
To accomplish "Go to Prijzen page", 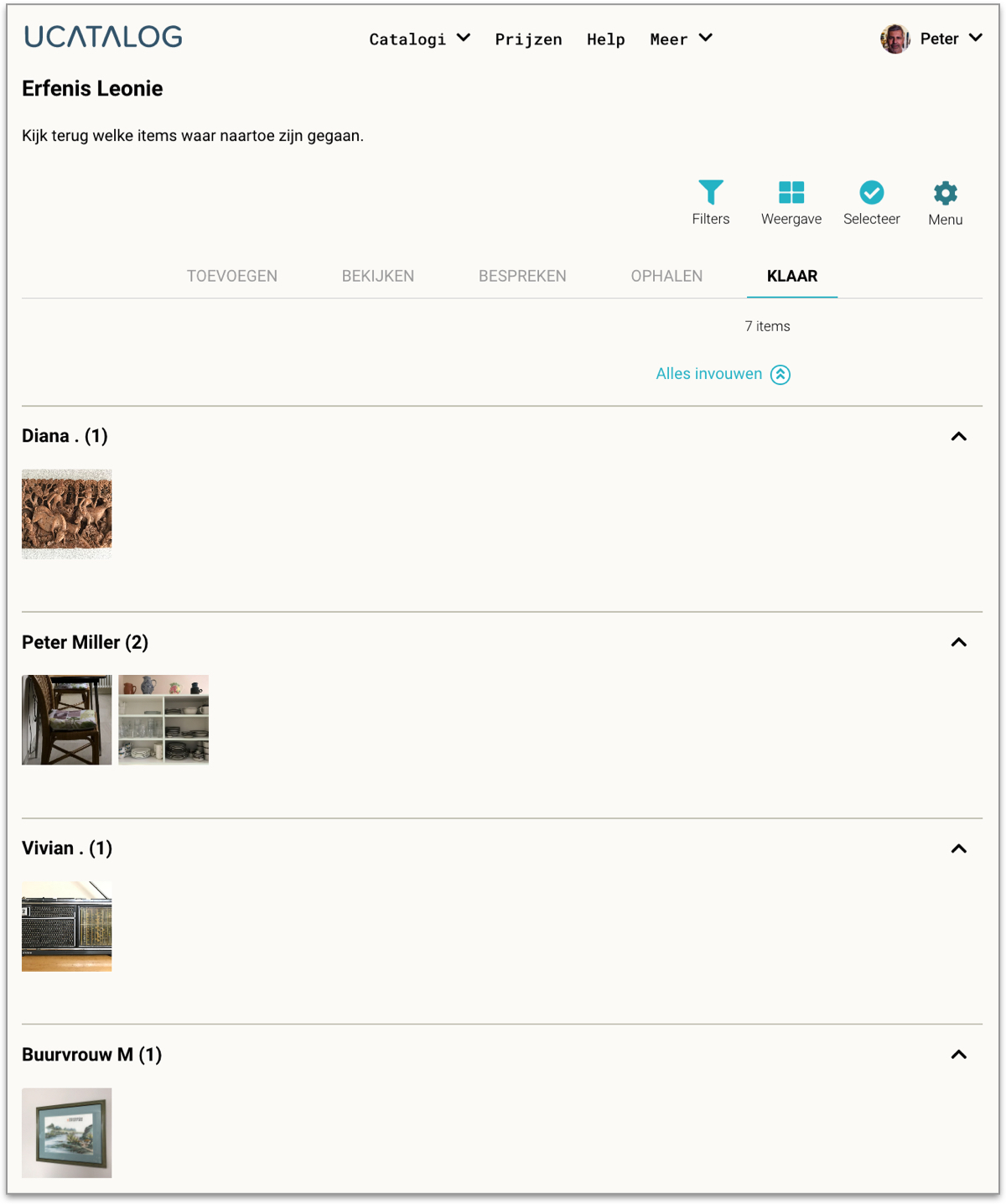I will tap(528, 39).
